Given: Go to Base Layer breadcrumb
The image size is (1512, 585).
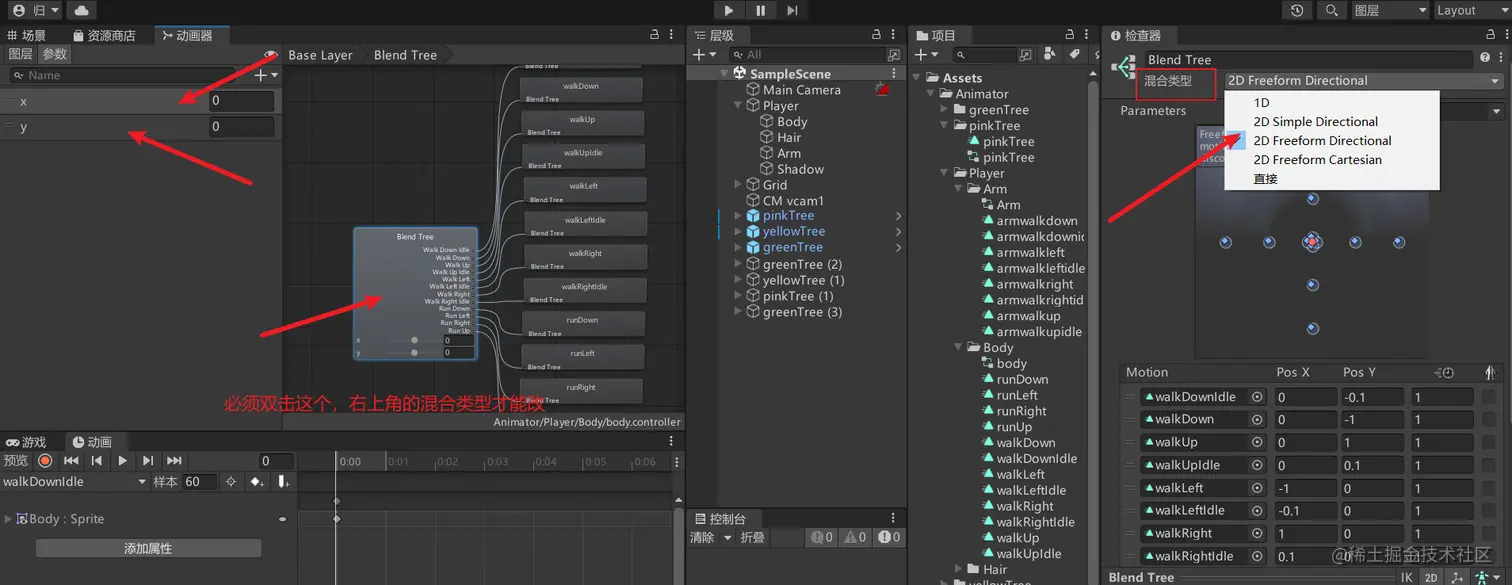Looking at the screenshot, I should (320, 55).
